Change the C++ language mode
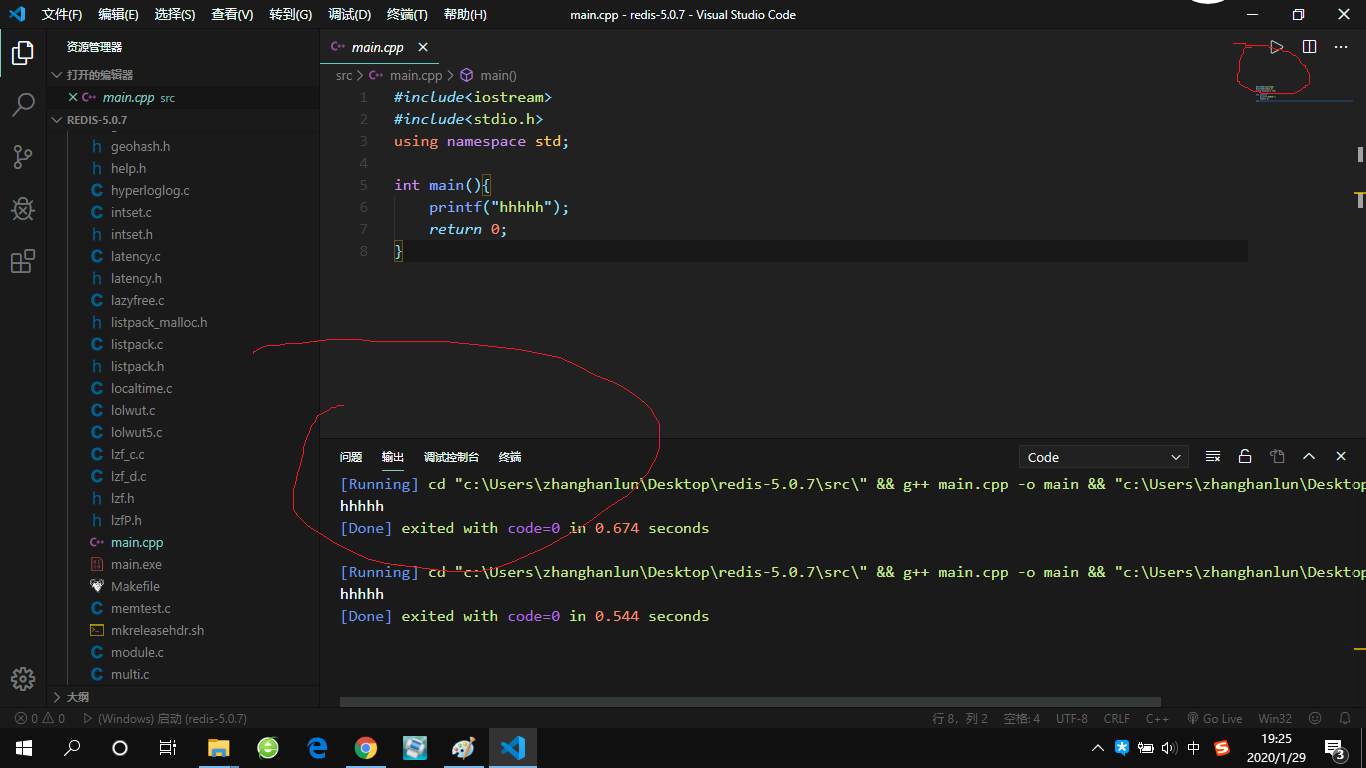The height and width of the screenshot is (768, 1366). click(1157, 718)
